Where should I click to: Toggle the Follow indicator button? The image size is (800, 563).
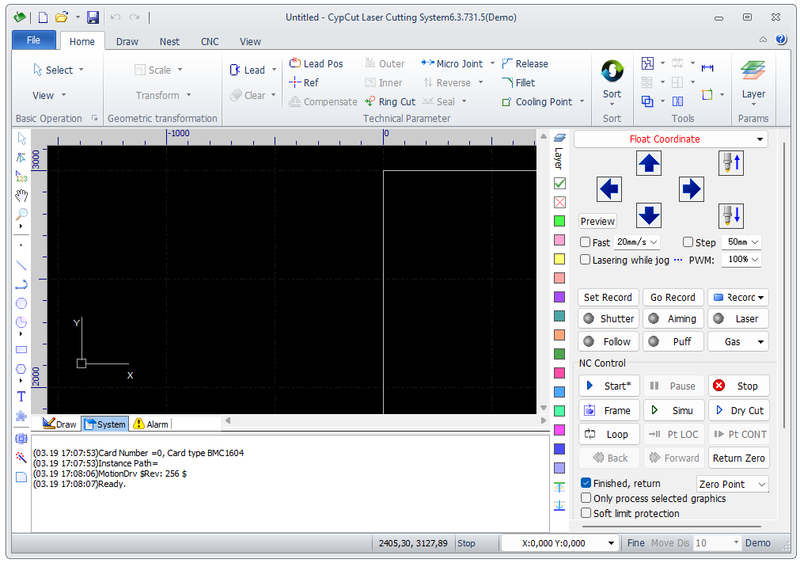point(609,341)
